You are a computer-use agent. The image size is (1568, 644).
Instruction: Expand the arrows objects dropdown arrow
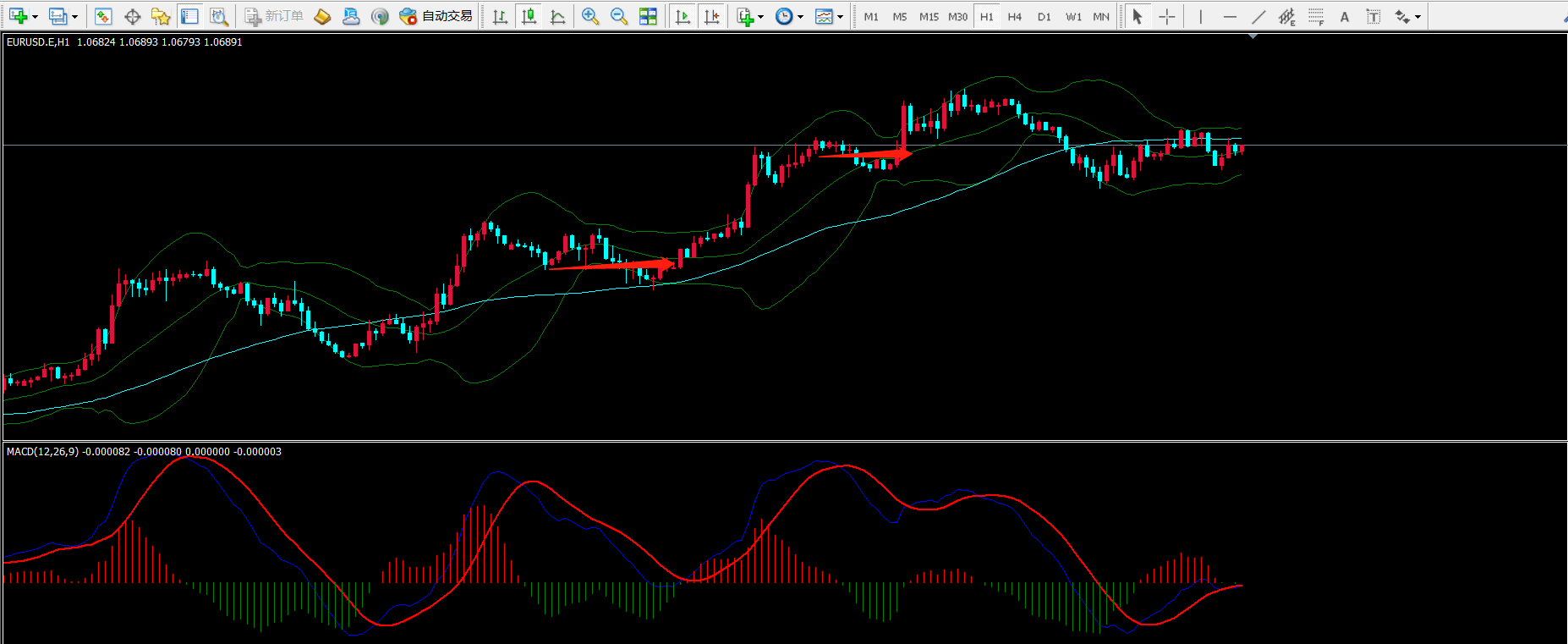pyautogui.click(x=1417, y=17)
